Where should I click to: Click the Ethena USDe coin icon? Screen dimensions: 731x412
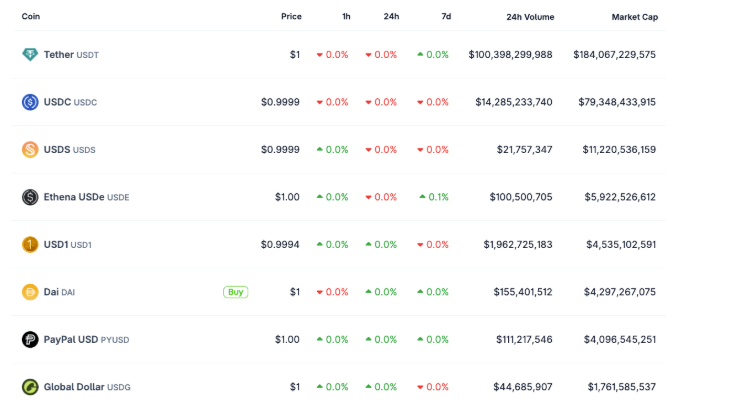click(x=30, y=197)
